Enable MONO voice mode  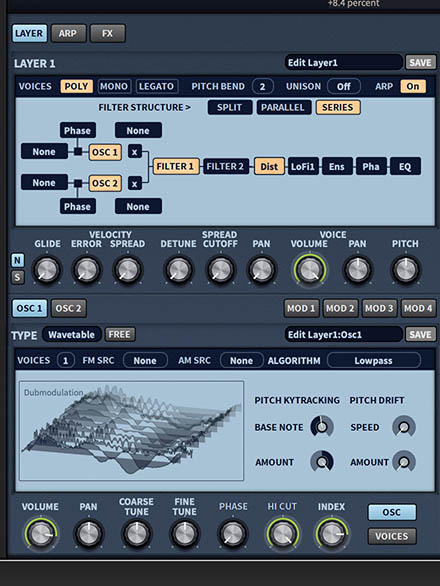tap(114, 86)
